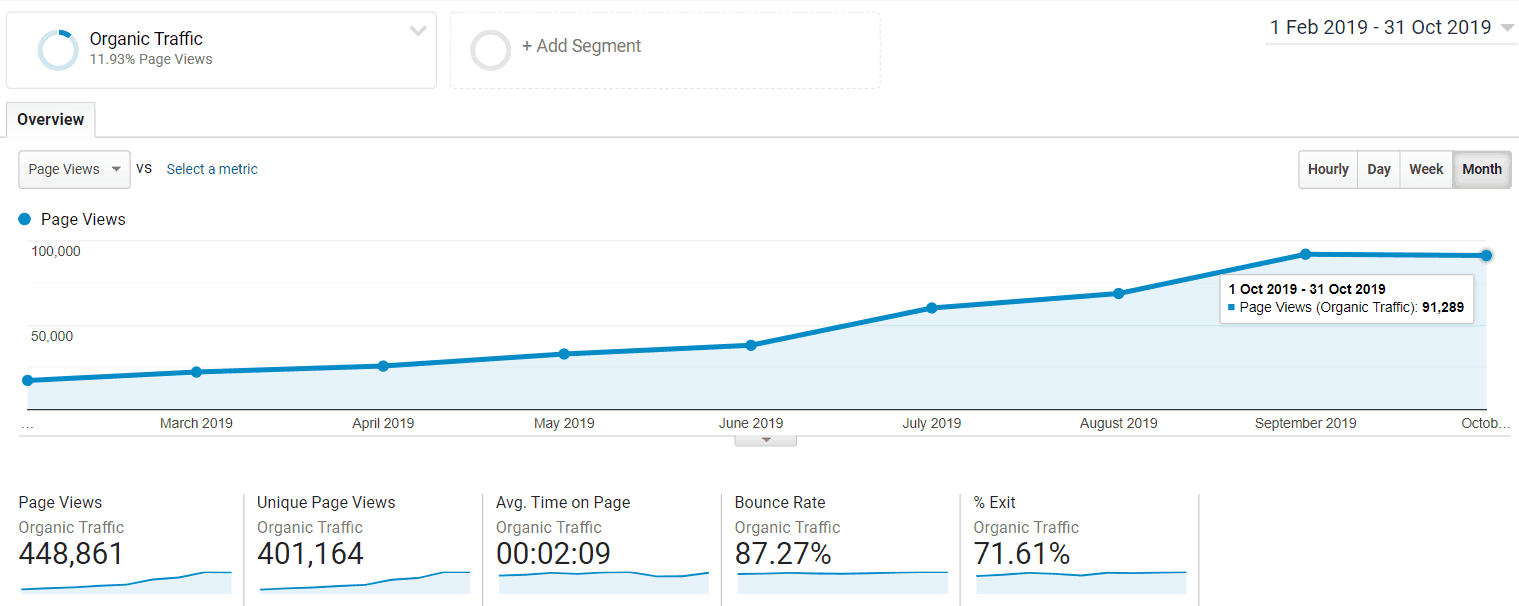The height and width of the screenshot is (606, 1519).
Task: Click the March 2019 data point
Action: point(196,372)
